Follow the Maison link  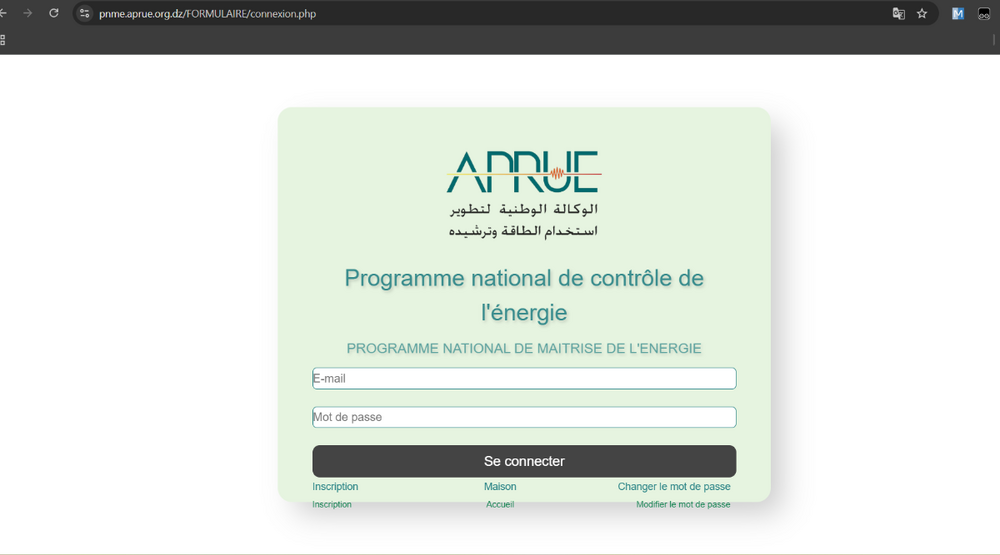click(500, 487)
